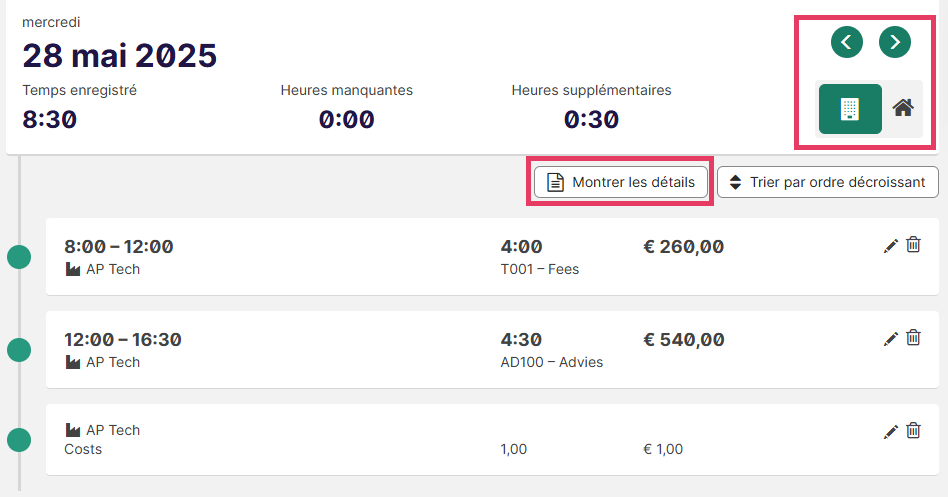
Task: Click Montrer les détails button
Action: pyautogui.click(x=621, y=182)
